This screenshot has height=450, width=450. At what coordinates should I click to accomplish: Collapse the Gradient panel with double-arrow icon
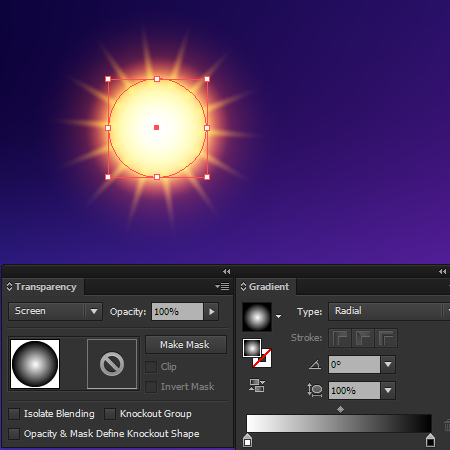tap(443, 271)
